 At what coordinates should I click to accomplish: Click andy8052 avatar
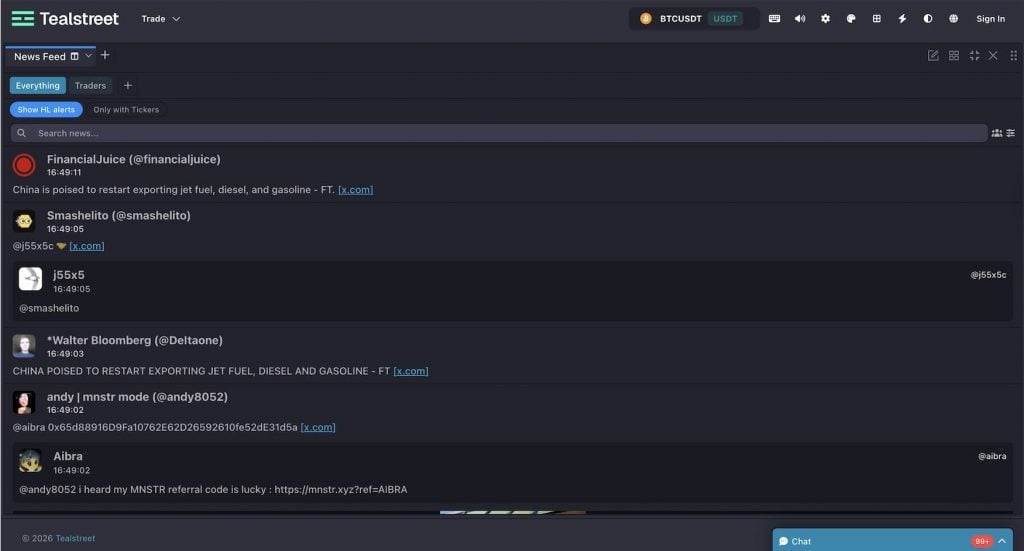(x=24, y=402)
